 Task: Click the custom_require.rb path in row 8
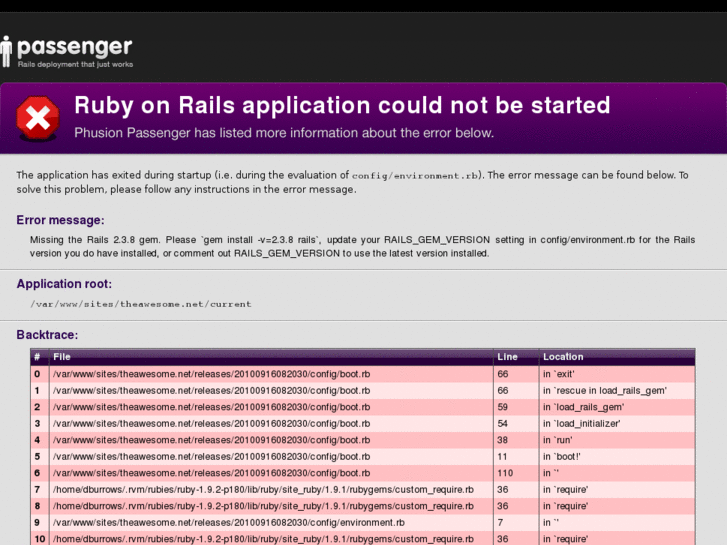tap(263, 506)
